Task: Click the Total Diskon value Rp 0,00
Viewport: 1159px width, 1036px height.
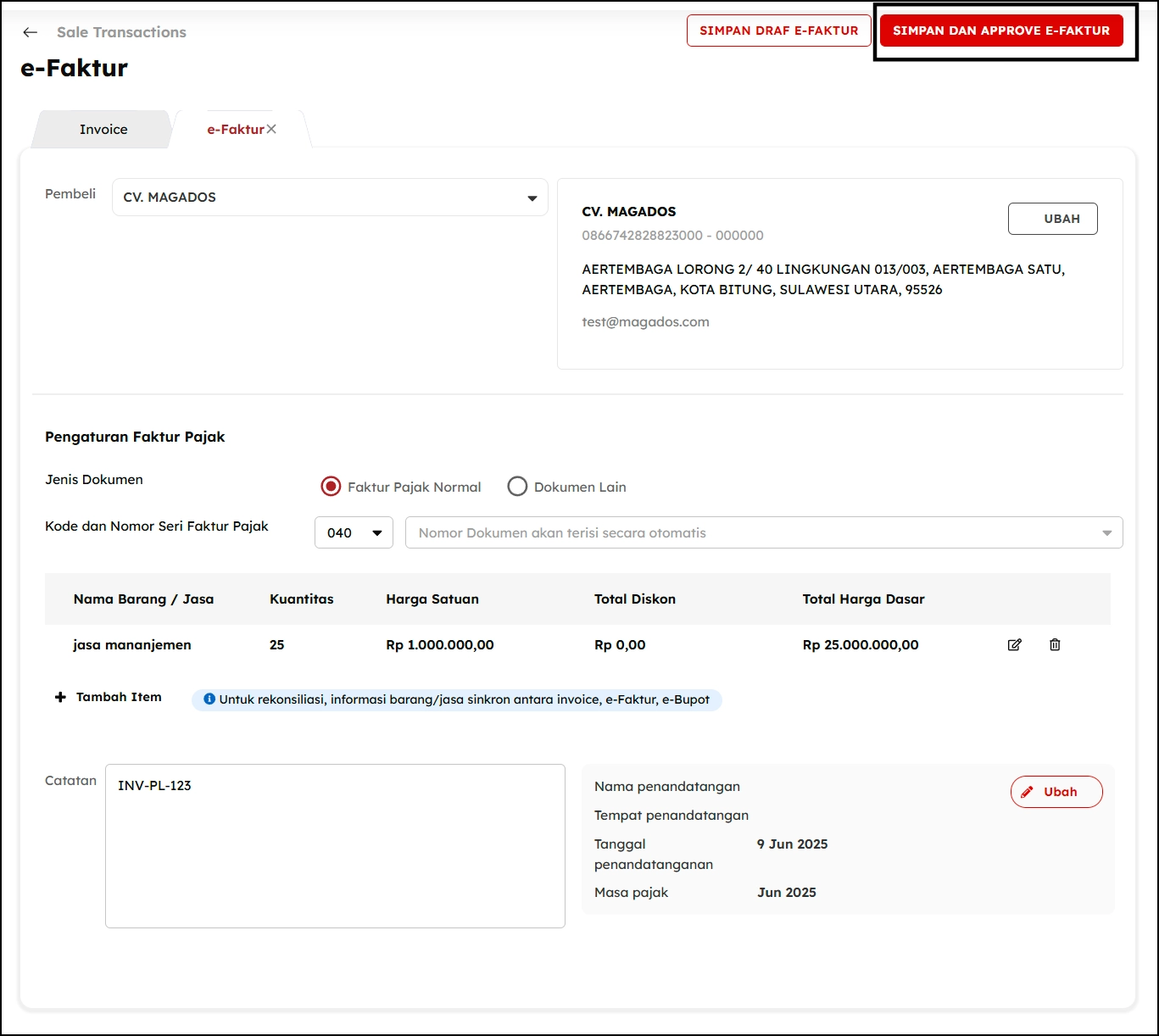Action: click(620, 644)
